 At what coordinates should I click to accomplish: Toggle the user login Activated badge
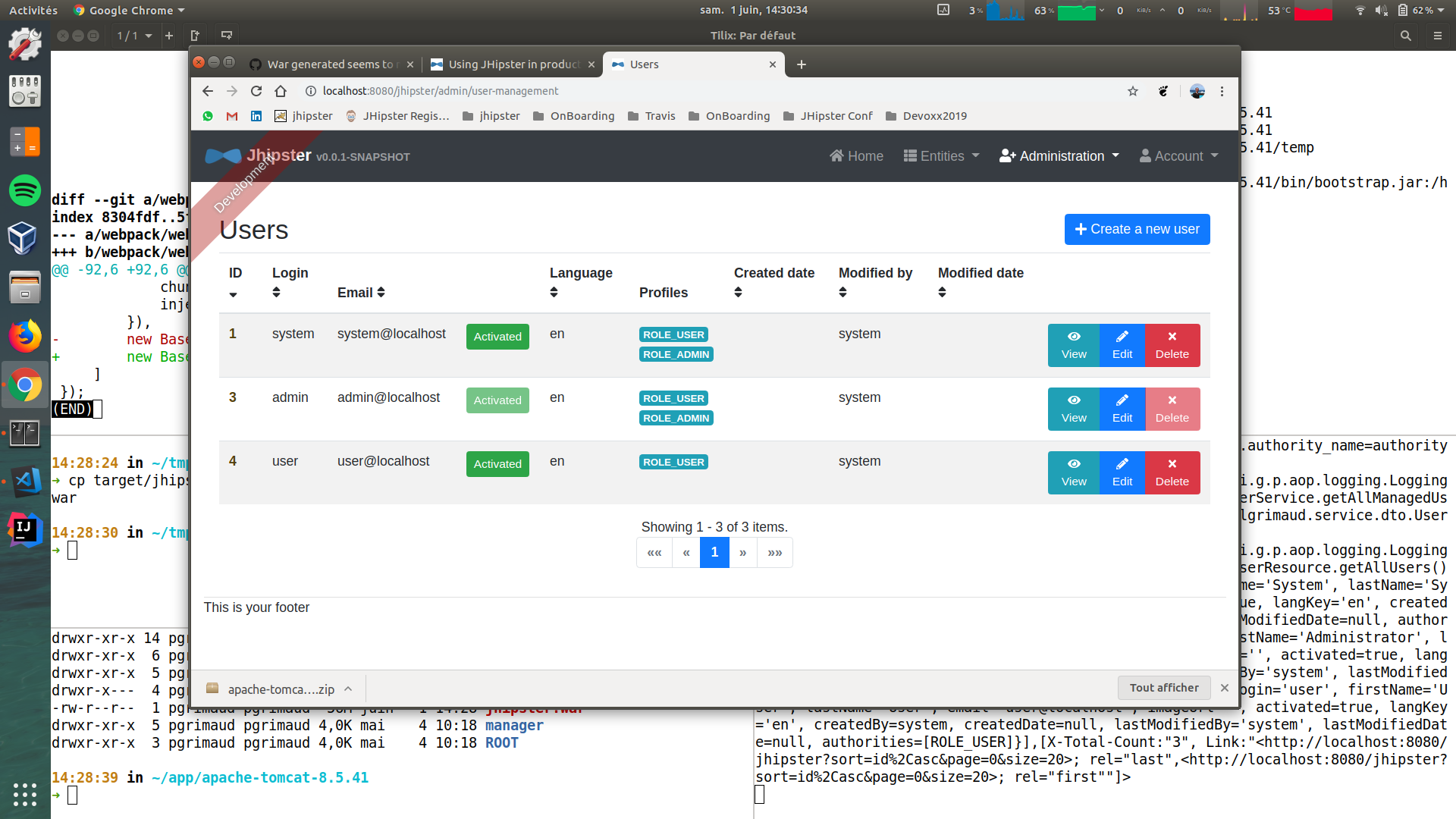pos(497,464)
